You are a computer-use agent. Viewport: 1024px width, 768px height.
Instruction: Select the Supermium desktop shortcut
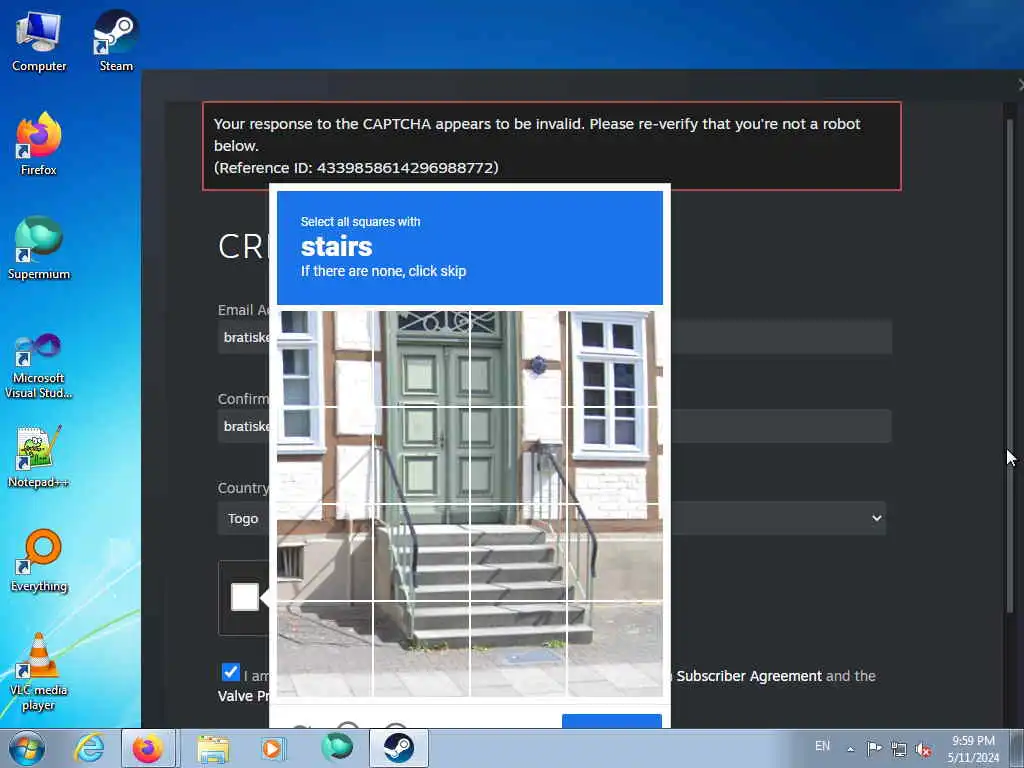39,248
